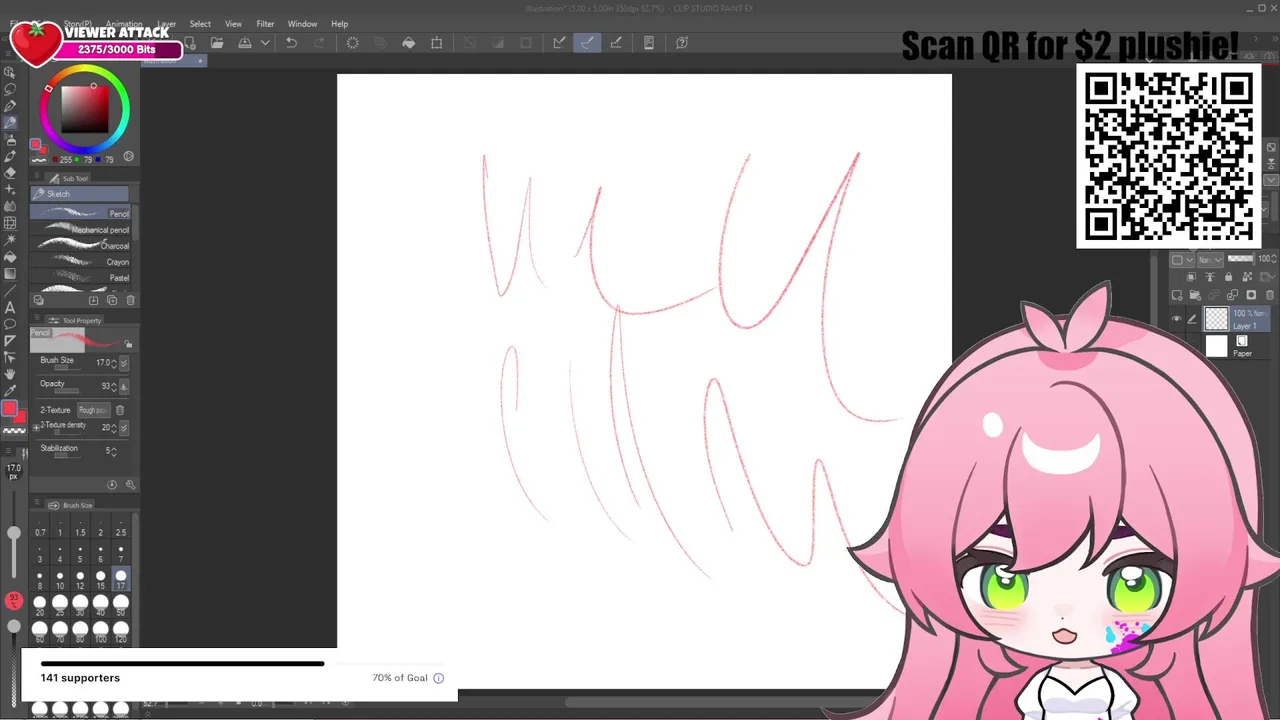Image resolution: width=1280 pixels, height=720 pixels.
Task: Open the Help menu
Action: (340, 24)
